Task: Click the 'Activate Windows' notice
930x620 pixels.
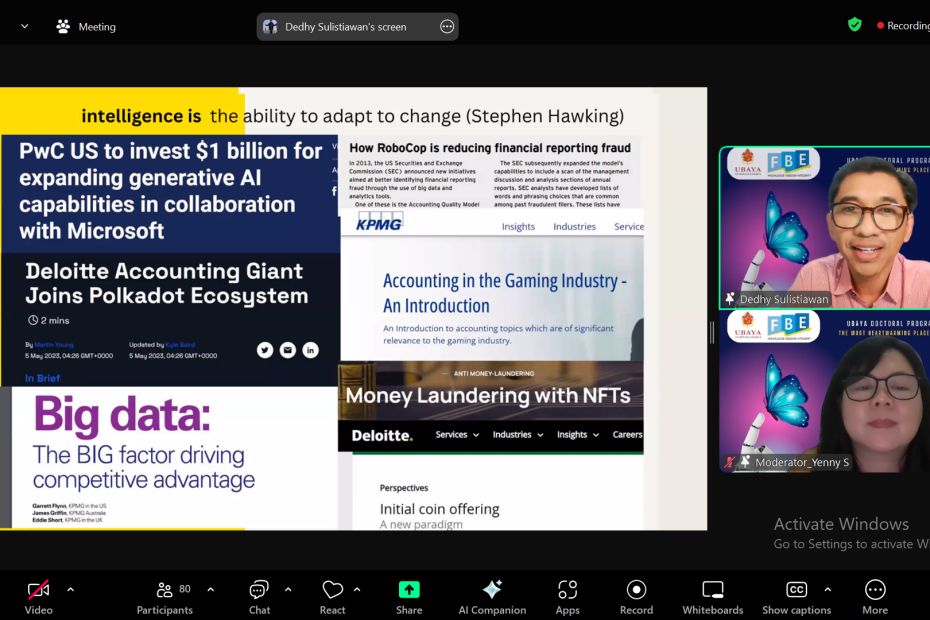Action: 841,524
